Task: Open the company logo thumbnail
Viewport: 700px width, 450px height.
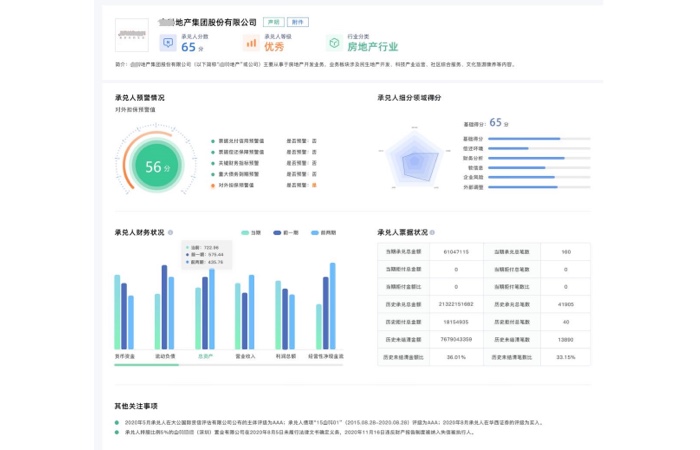Action: coord(132,35)
